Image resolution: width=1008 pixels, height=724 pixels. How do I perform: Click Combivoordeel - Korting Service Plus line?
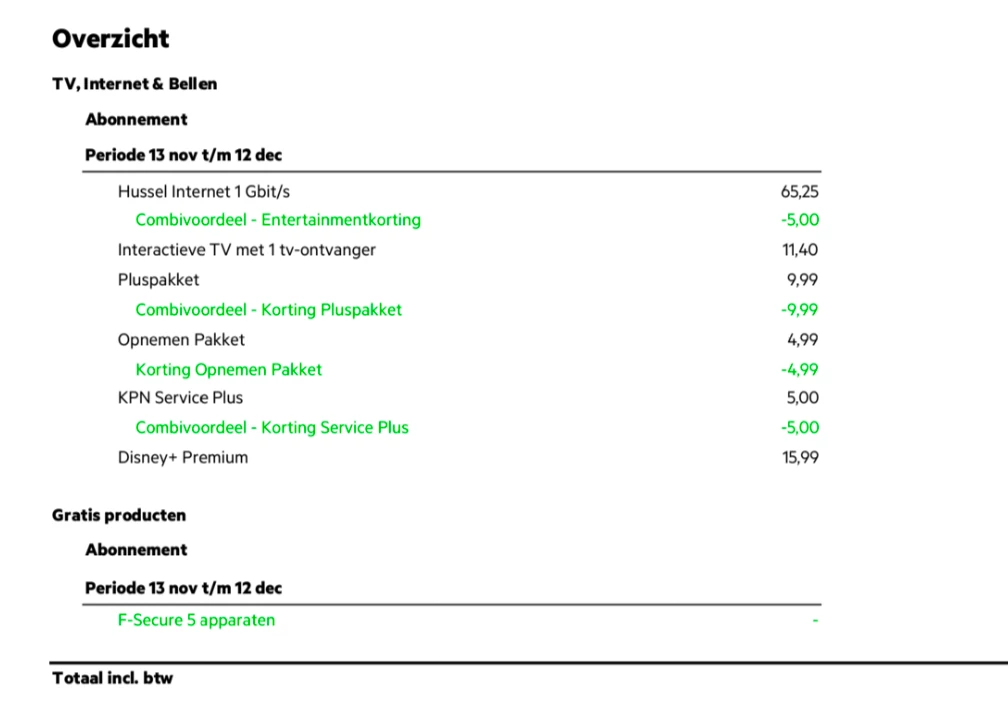(272, 428)
